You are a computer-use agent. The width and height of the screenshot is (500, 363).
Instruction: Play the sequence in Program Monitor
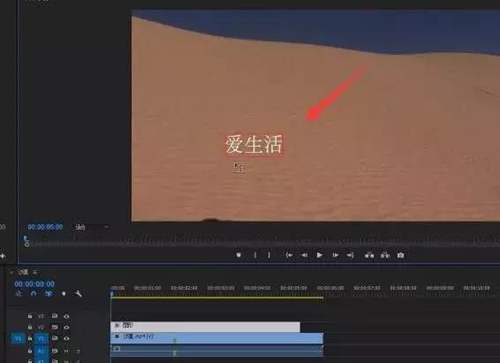319,255
